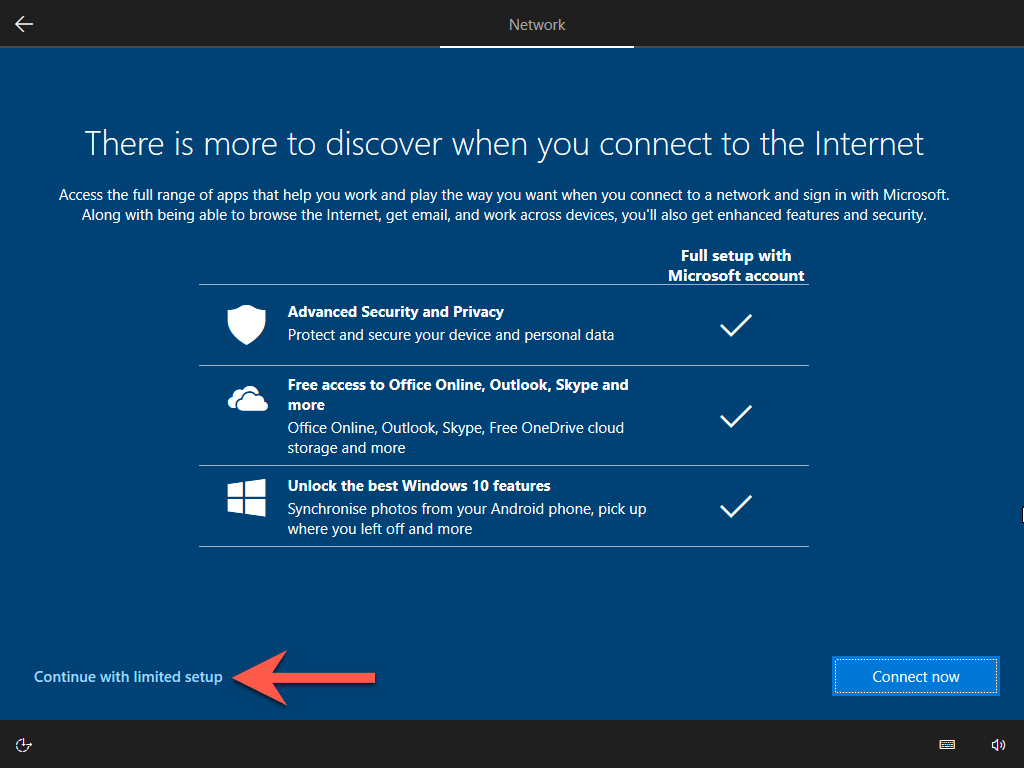Open the Ease of Access options
This screenshot has height=768, width=1024.
click(25, 744)
